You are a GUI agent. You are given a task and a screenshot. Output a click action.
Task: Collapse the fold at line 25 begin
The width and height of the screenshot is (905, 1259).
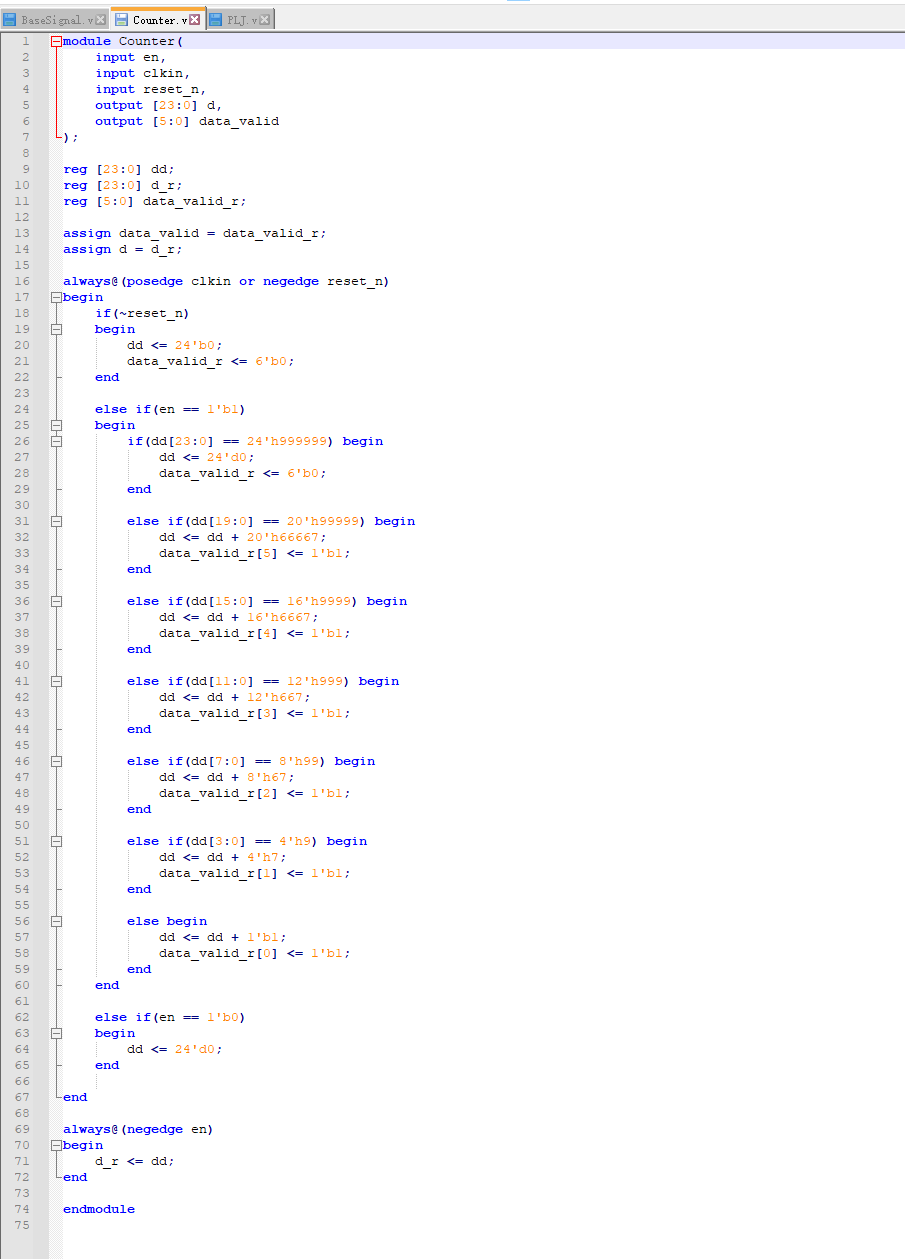(56, 425)
